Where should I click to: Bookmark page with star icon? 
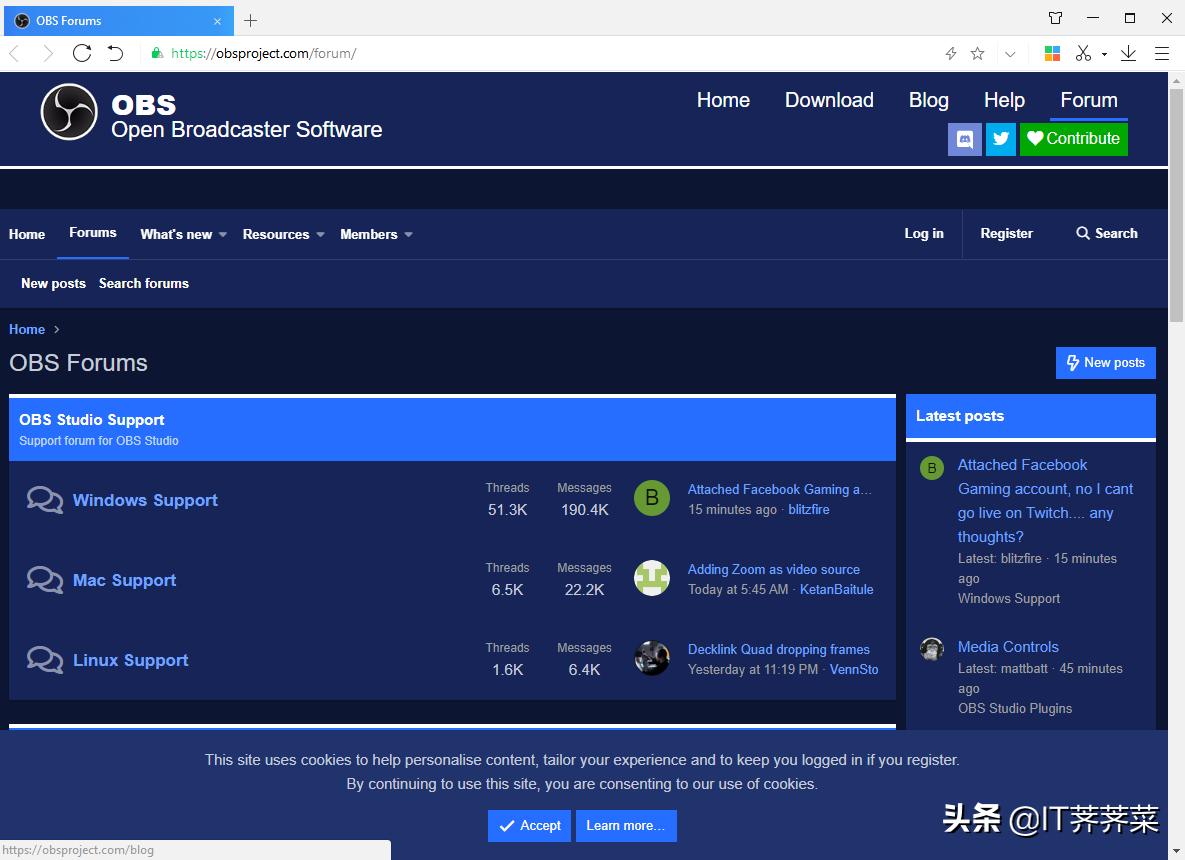point(977,53)
